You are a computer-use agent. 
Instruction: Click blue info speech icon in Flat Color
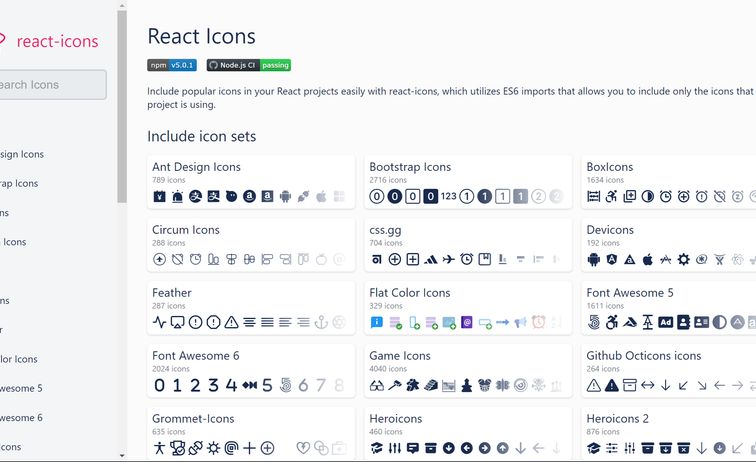click(x=377, y=322)
